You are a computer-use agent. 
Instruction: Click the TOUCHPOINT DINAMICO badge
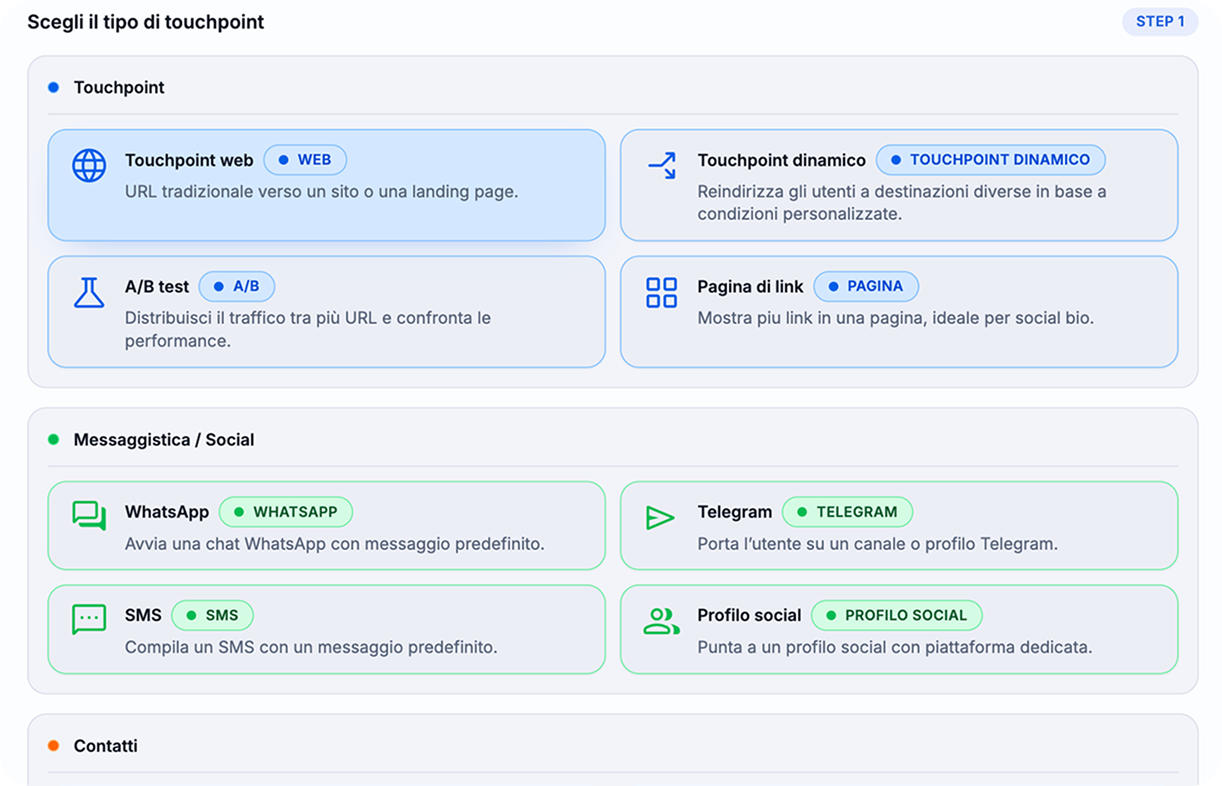(x=990, y=160)
